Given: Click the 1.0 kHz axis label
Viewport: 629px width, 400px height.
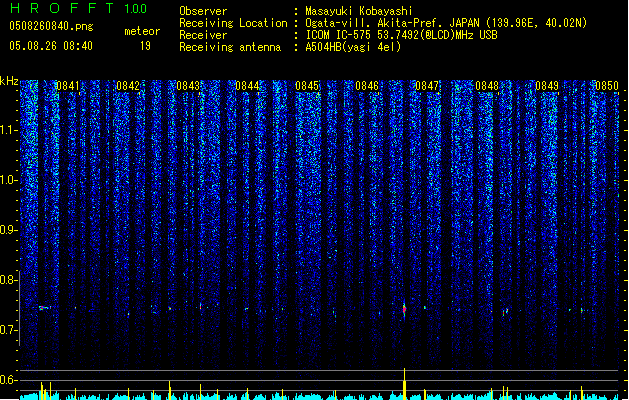Looking at the screenshot, I should [x=8, y=180].
